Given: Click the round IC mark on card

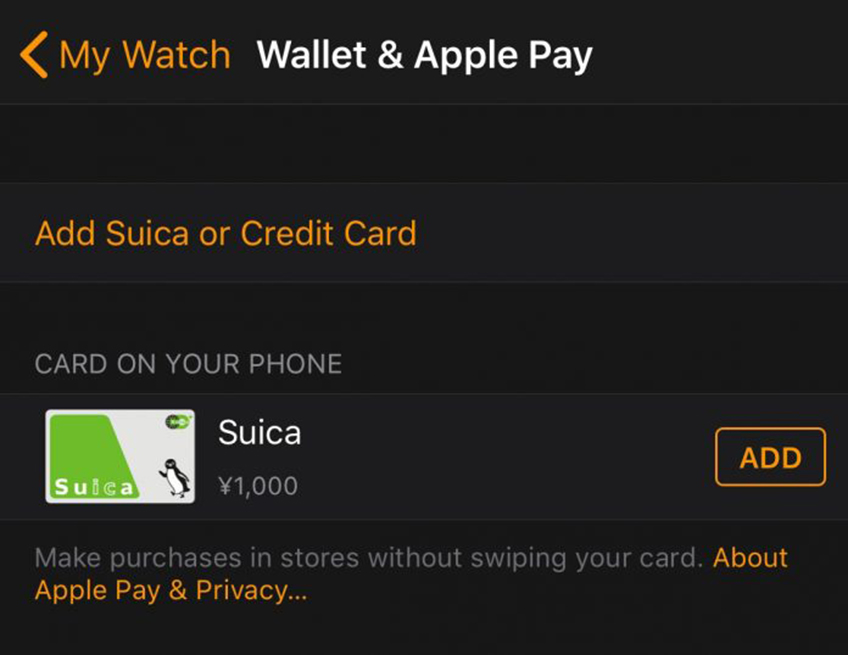Looking at the screenshot, I should [x=177, y=420].
